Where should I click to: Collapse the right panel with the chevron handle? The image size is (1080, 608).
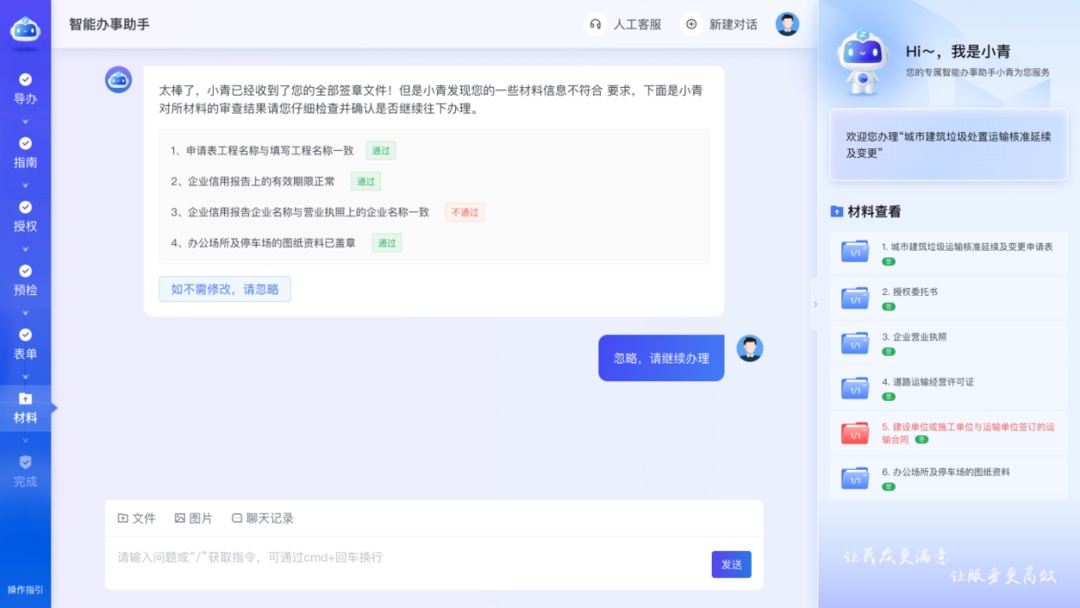(814, 304)
